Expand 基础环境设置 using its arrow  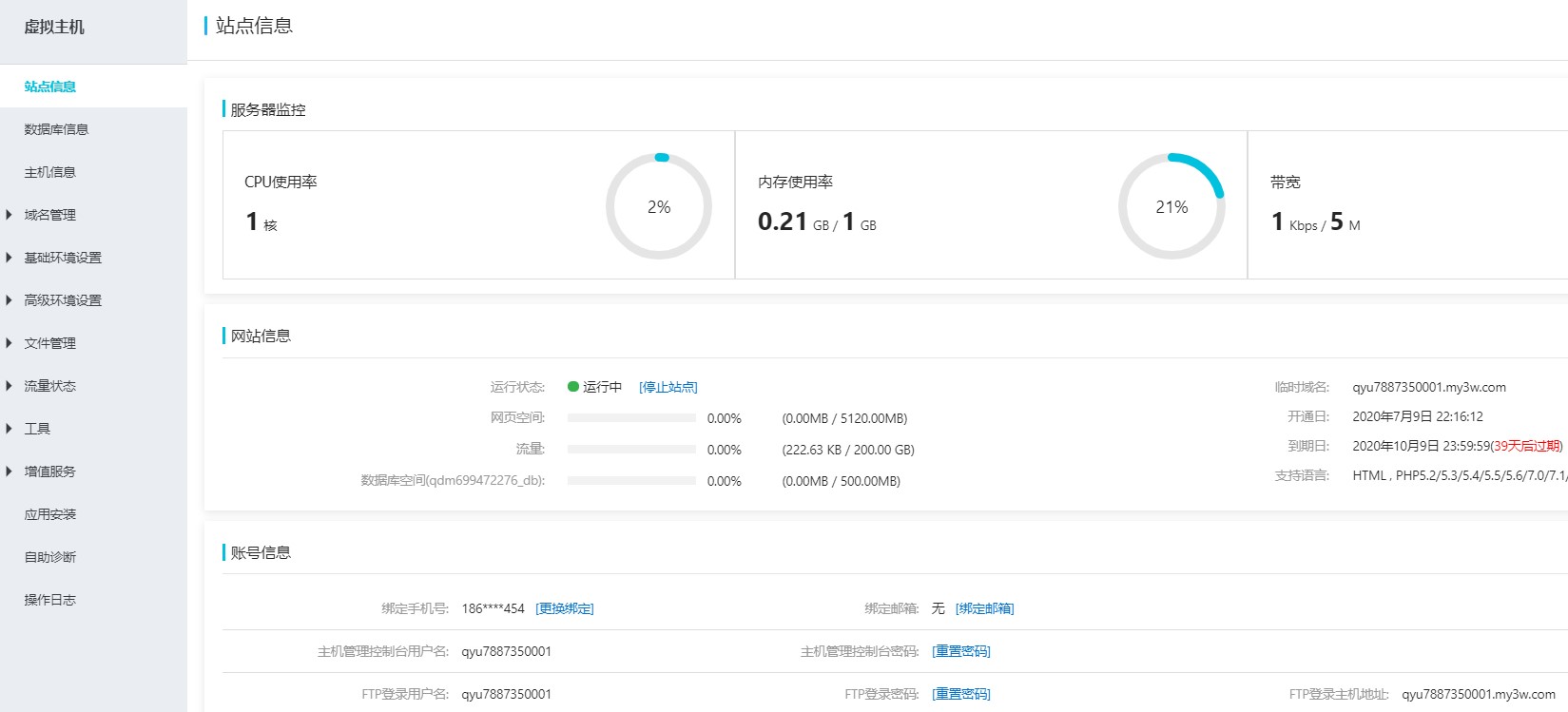[x=10, y=258]
